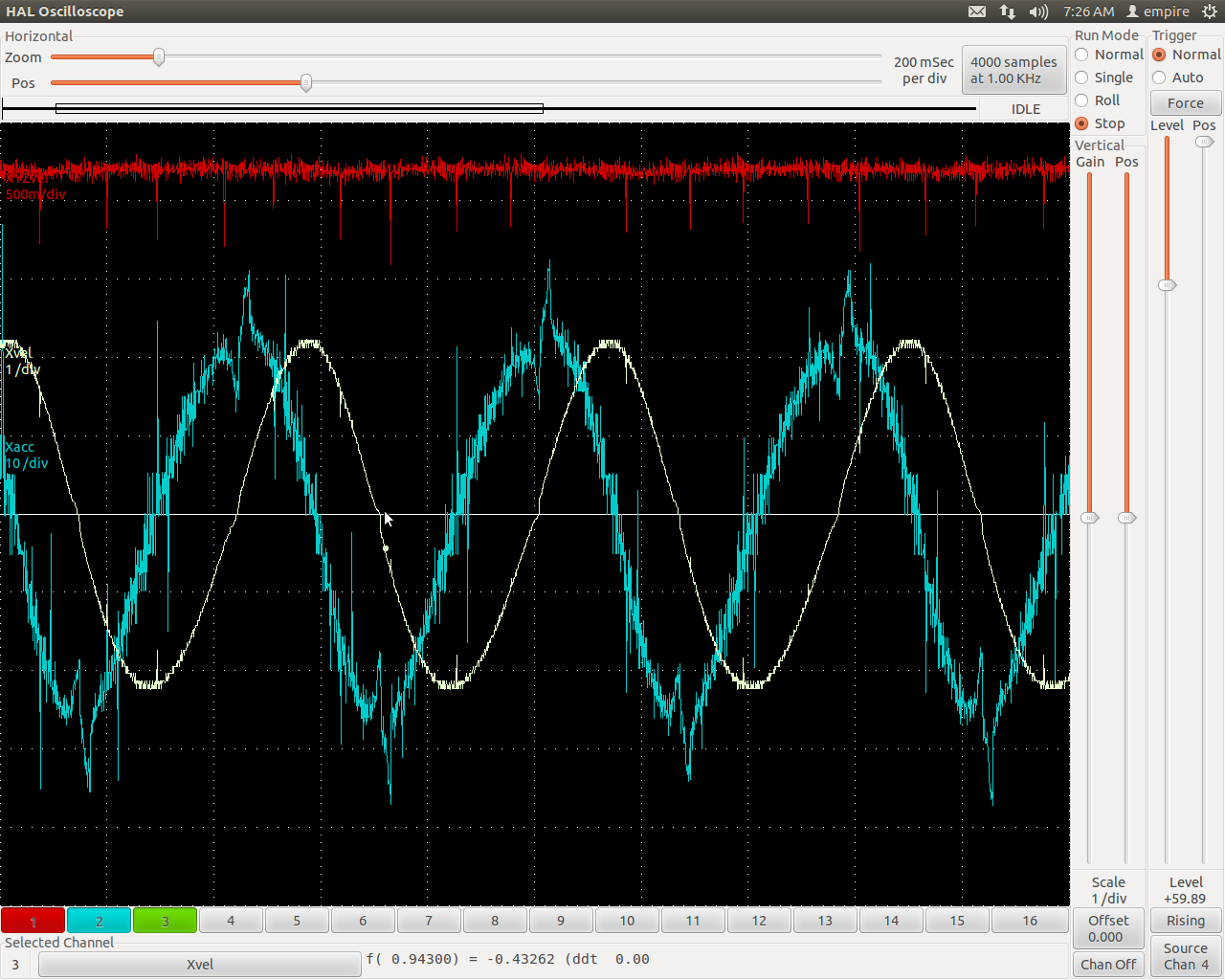Screen dimensions: 1225x980
Task: Open the Xvel selected channel source
Action: click(199, 965)
